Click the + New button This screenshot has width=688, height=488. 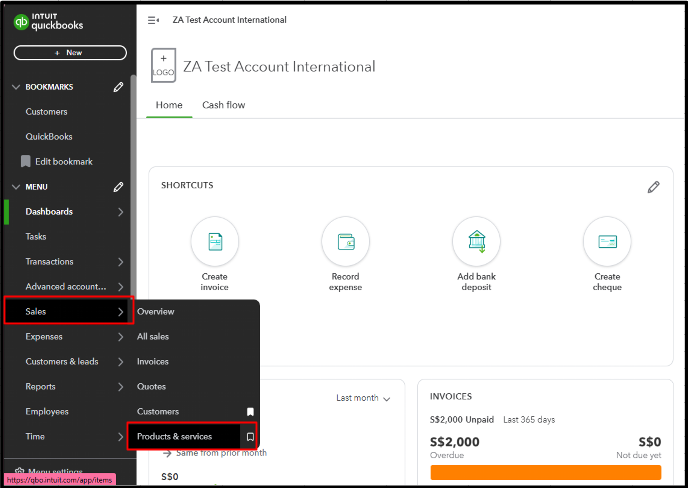70,53
